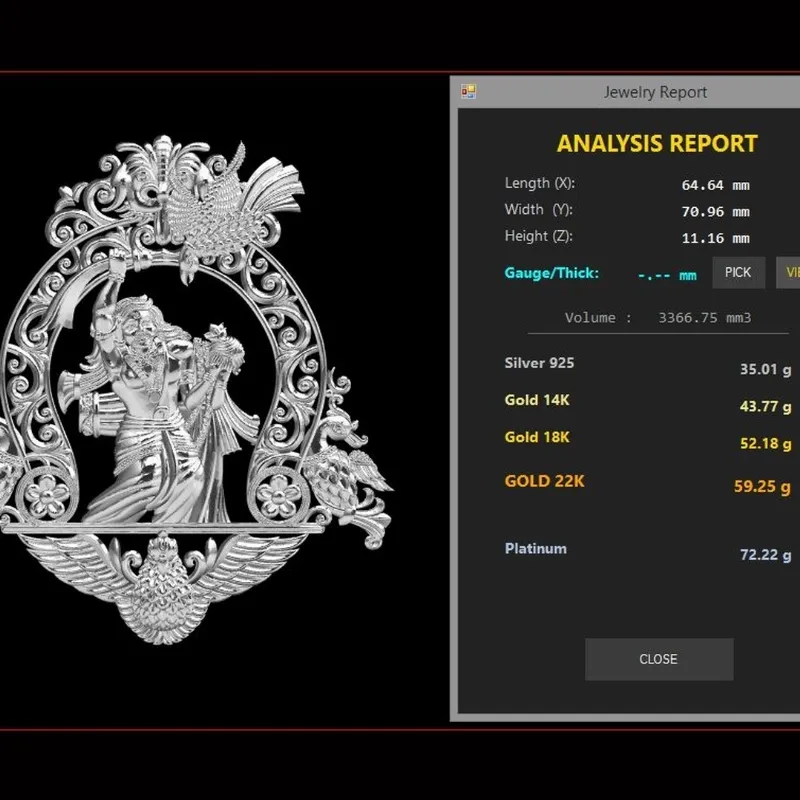Select the GOLD 22K label

point(544,481)
